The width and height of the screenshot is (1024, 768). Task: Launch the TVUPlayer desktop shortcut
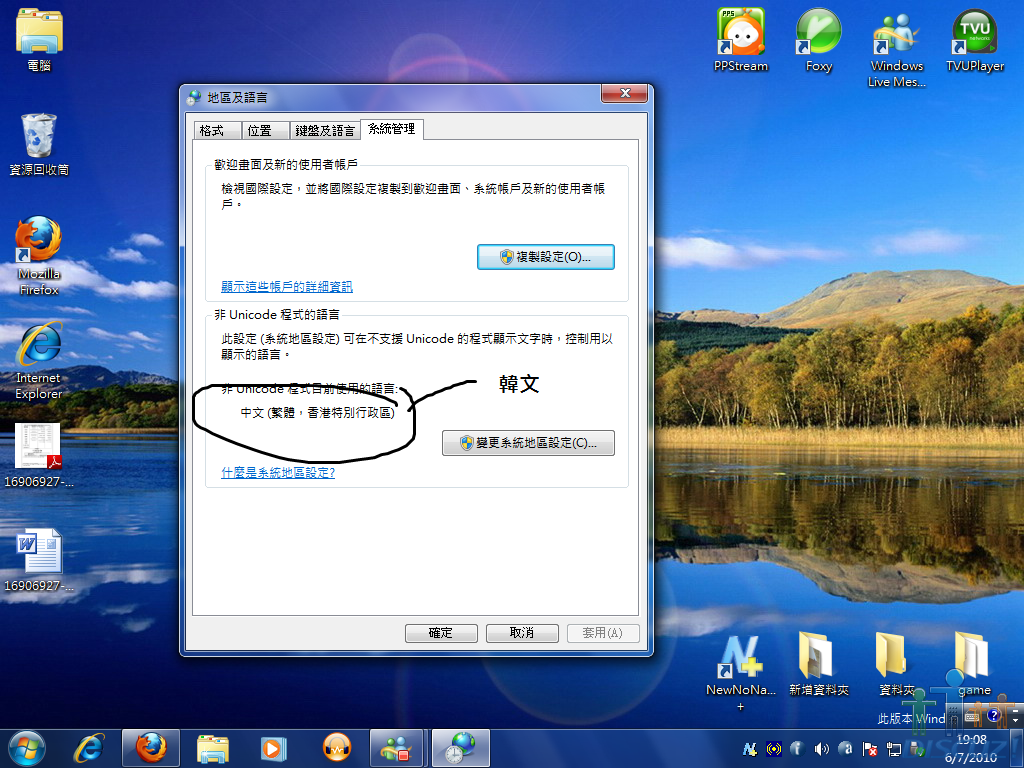[x=975, y=39]
